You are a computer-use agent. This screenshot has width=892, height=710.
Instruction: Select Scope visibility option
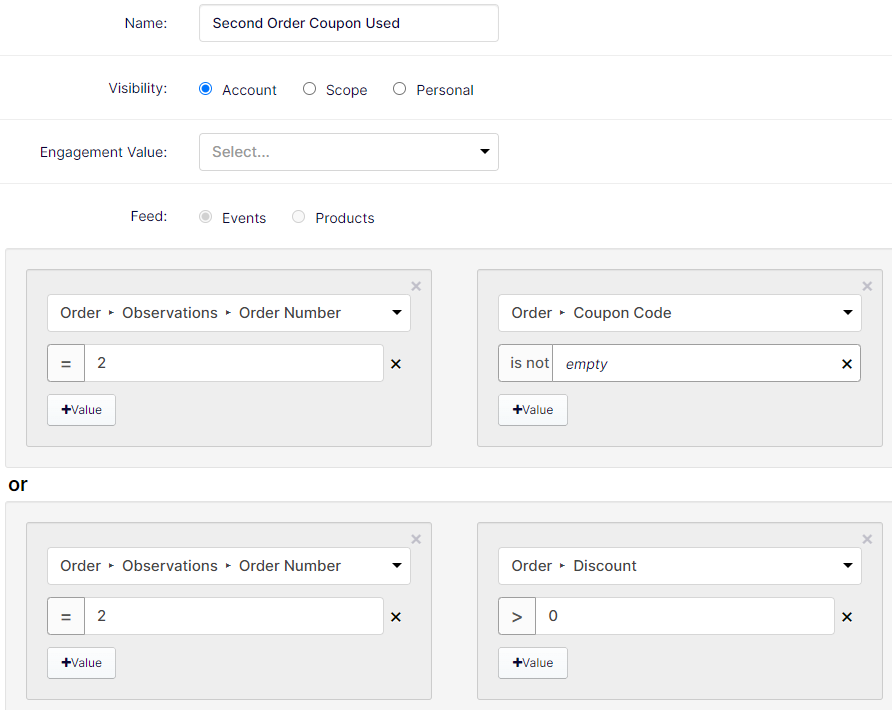[309, 89]
